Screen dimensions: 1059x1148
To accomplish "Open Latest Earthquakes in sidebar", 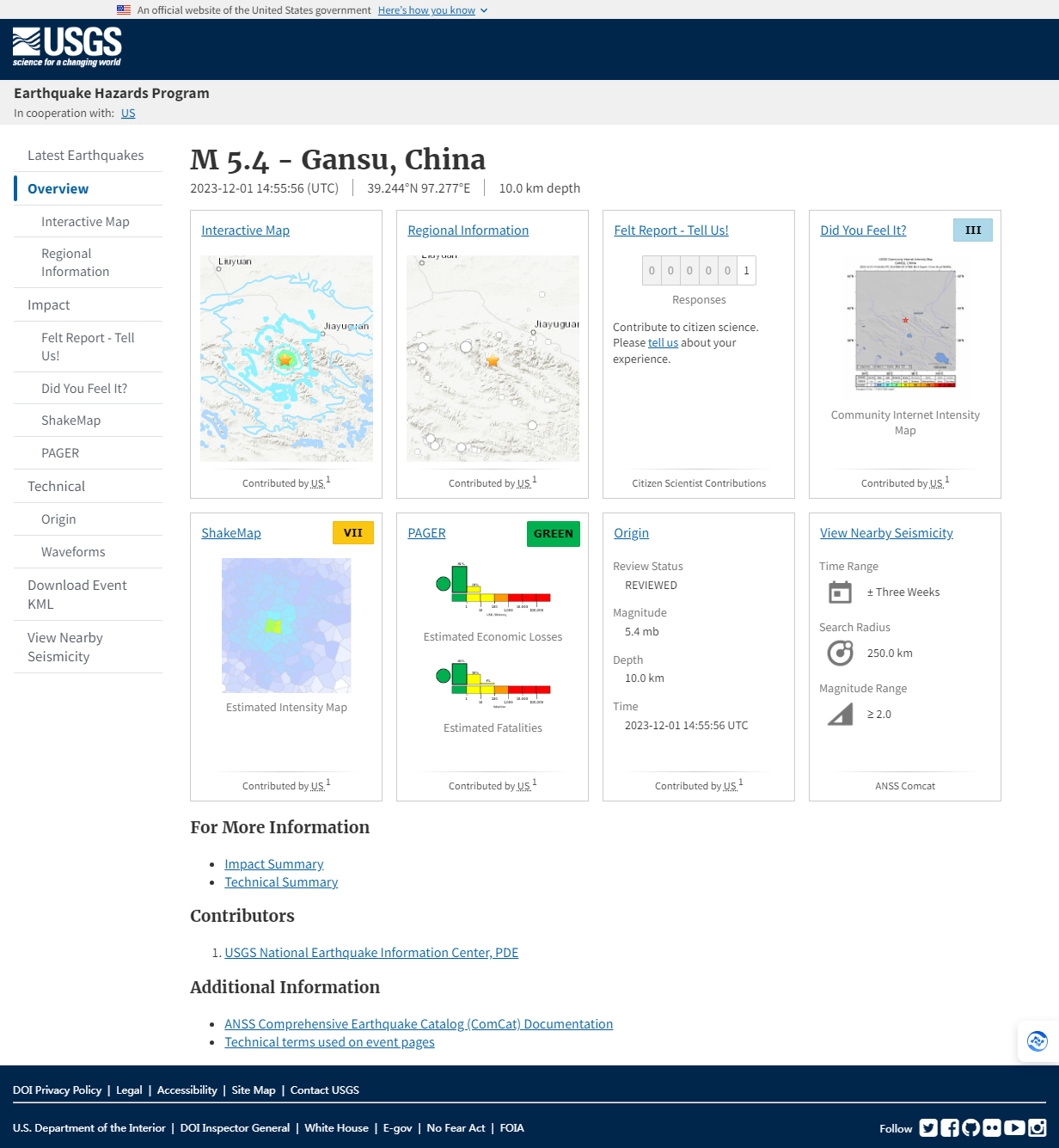I will (x=86, y=155).
